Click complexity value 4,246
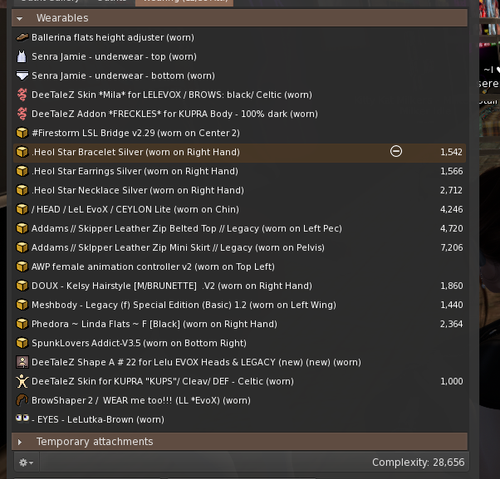 pyautogui.click(x=452, y=210)
